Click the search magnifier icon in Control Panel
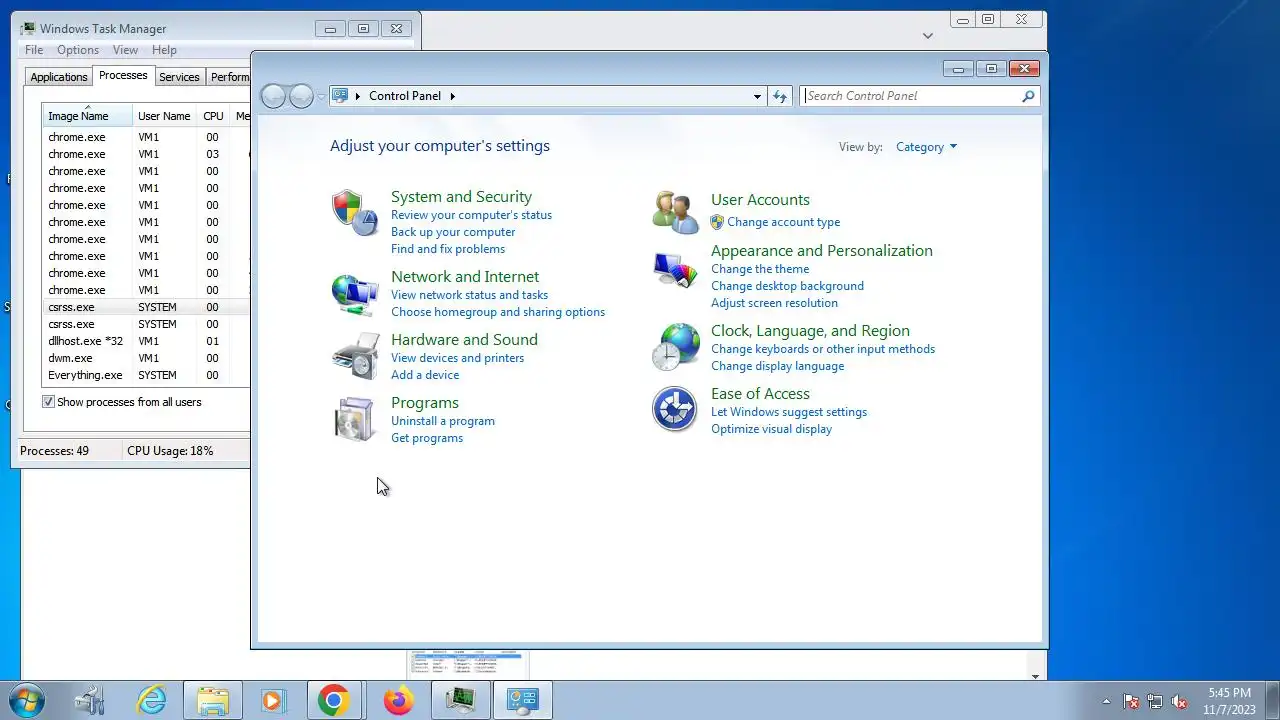Image resolution: width=1280 pixels, height=720 pixels. click(1028, 96)
